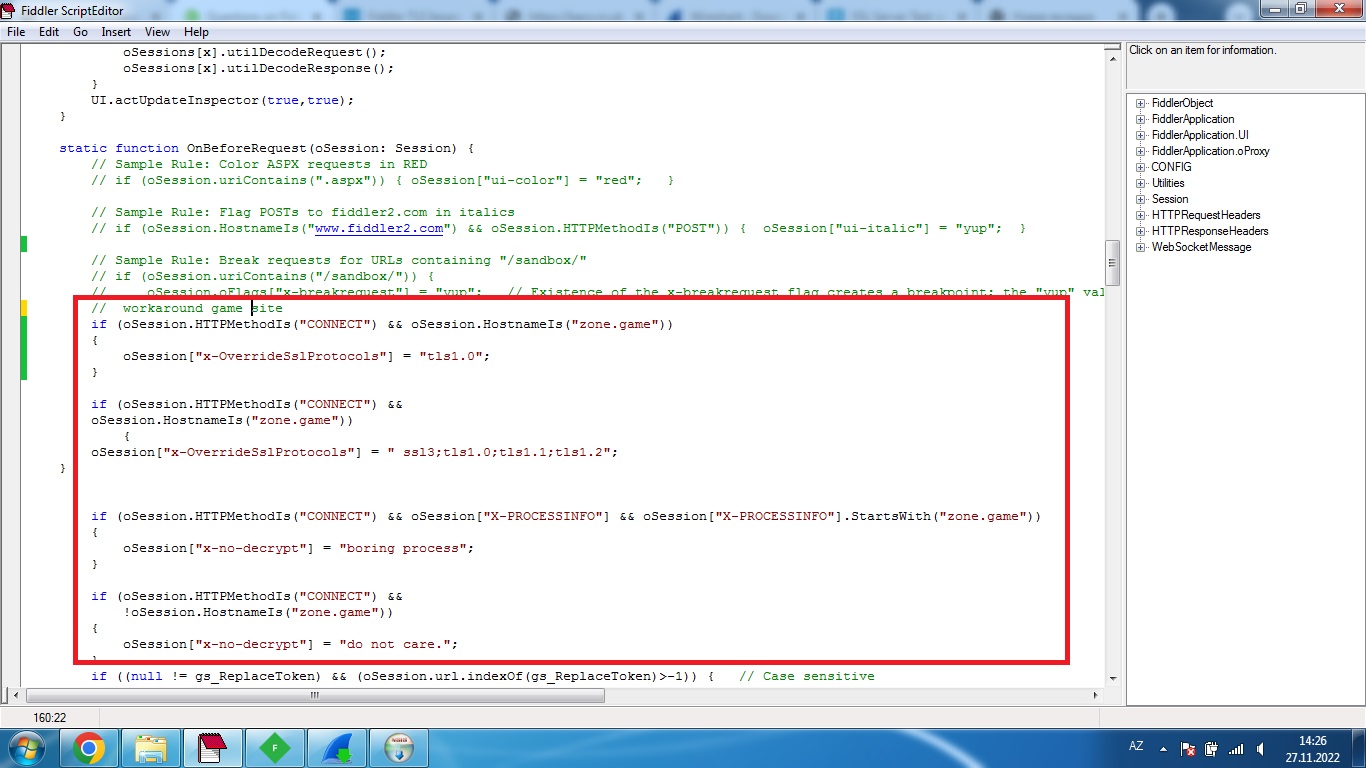The image size is (1366, 768).
Task: Switch to the green Fiddler taskbar icon
Action: coord(274,748)
